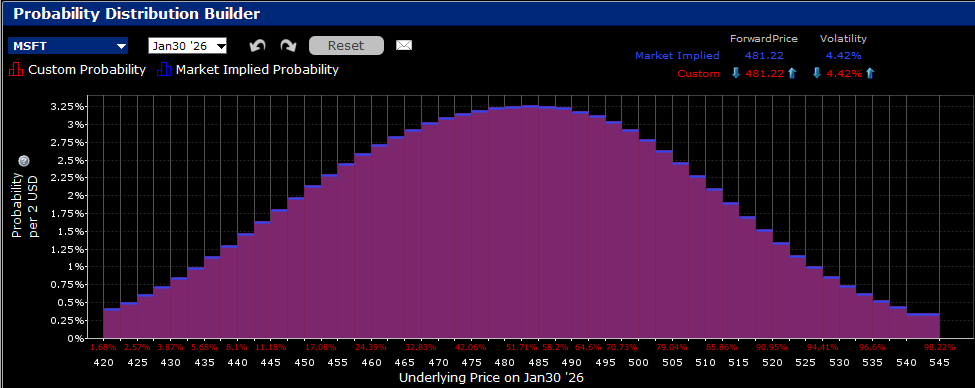Click the Custom Probability legend label
The height and width of the screenshot is (388, 975).
coord(86,70)
